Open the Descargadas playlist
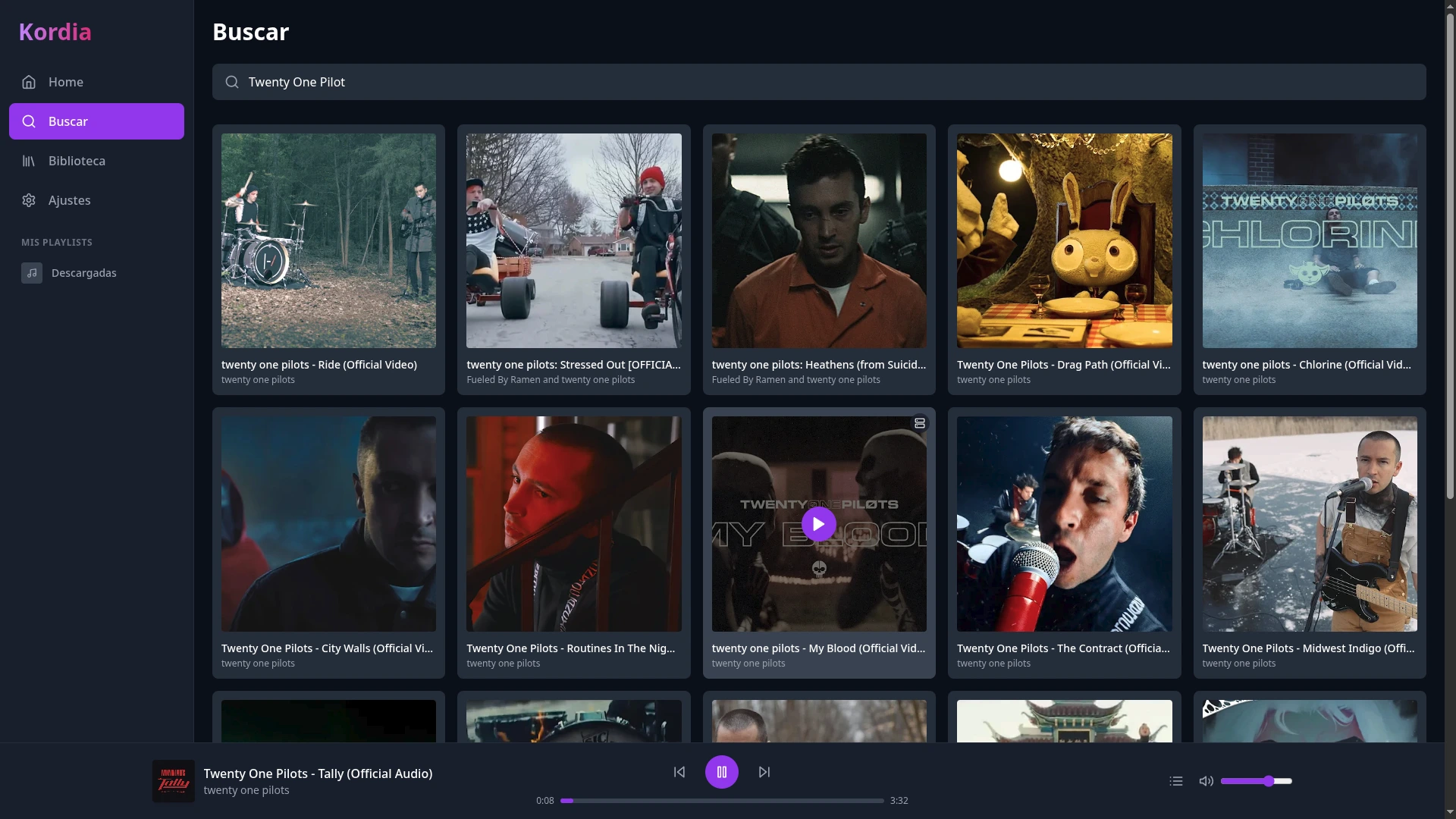Viewport: 1456px width, 819px height. coord(96,273)
